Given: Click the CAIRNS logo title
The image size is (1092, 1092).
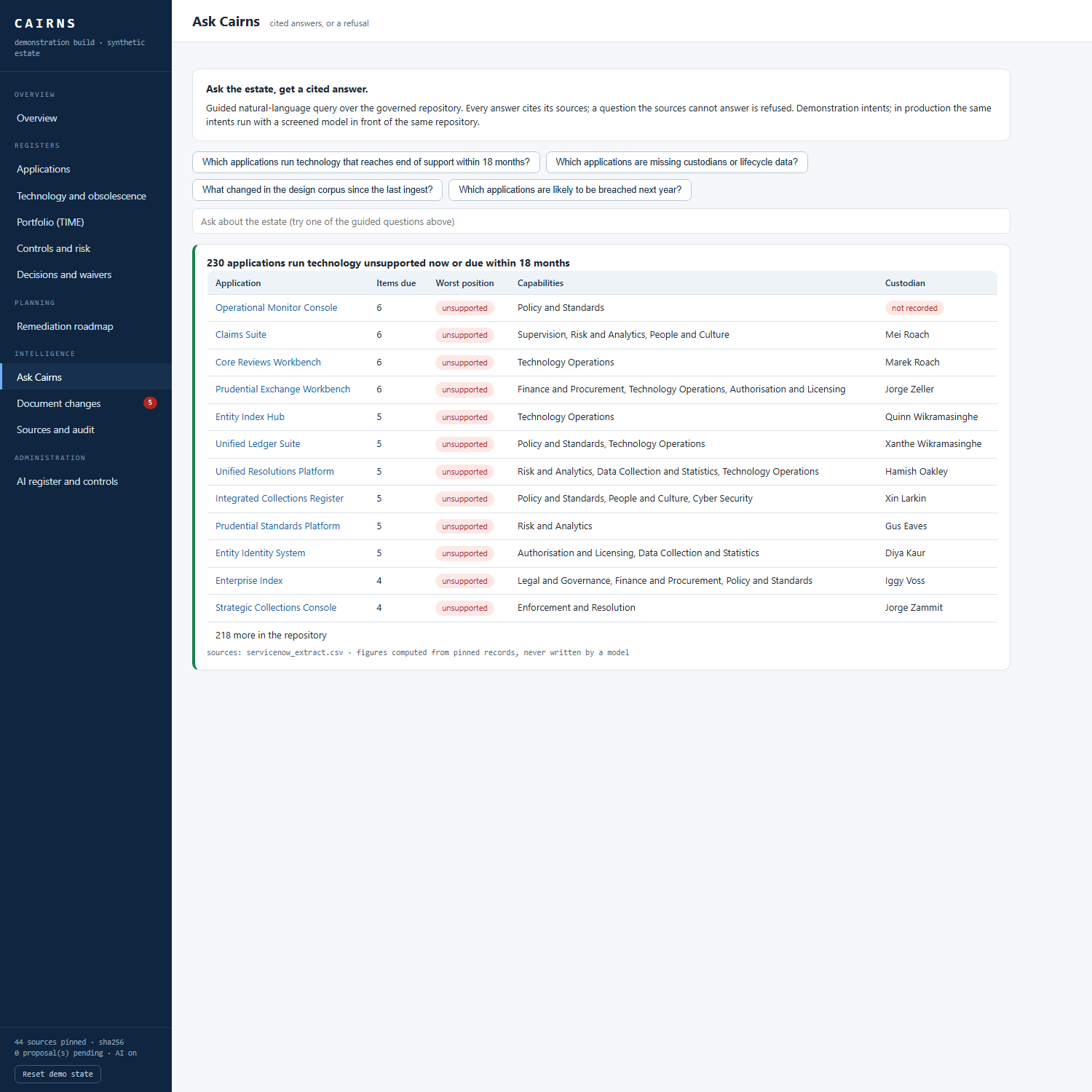Looking at the screenshot, I should [x=45, y=24].
